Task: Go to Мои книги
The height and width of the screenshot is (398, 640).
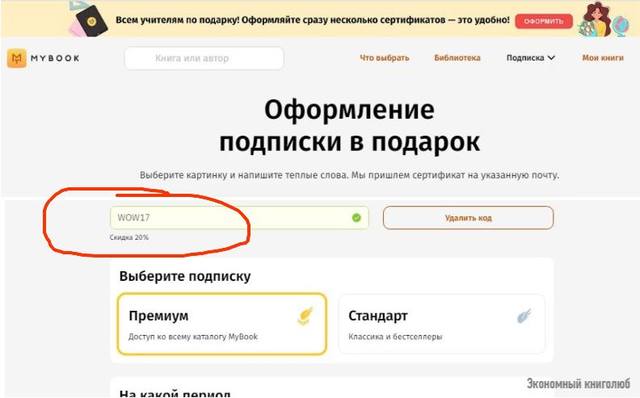Action: (603, 58)
